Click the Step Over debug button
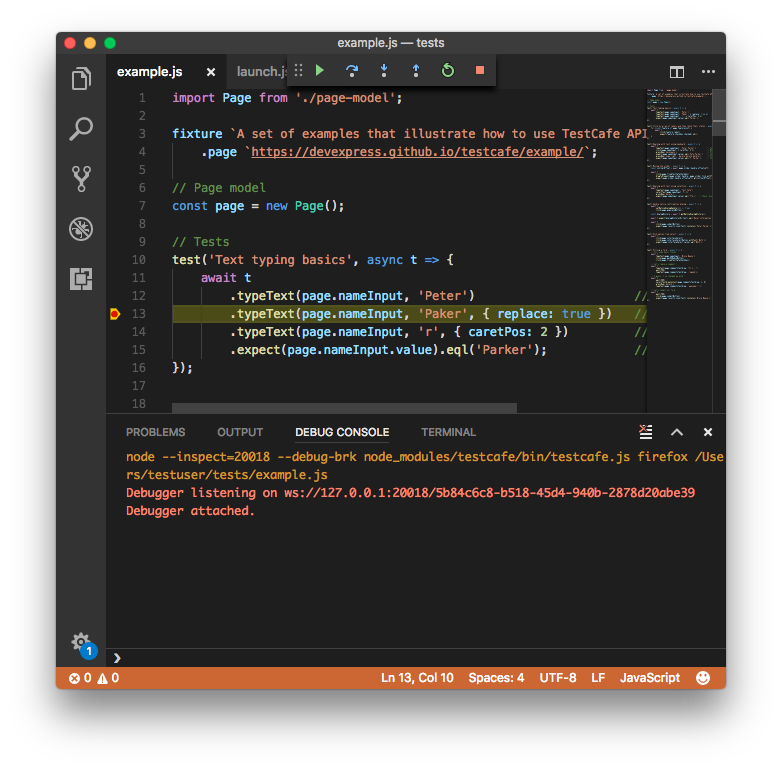Viewport: 782px width, 769px height. (x=352, y=71)
